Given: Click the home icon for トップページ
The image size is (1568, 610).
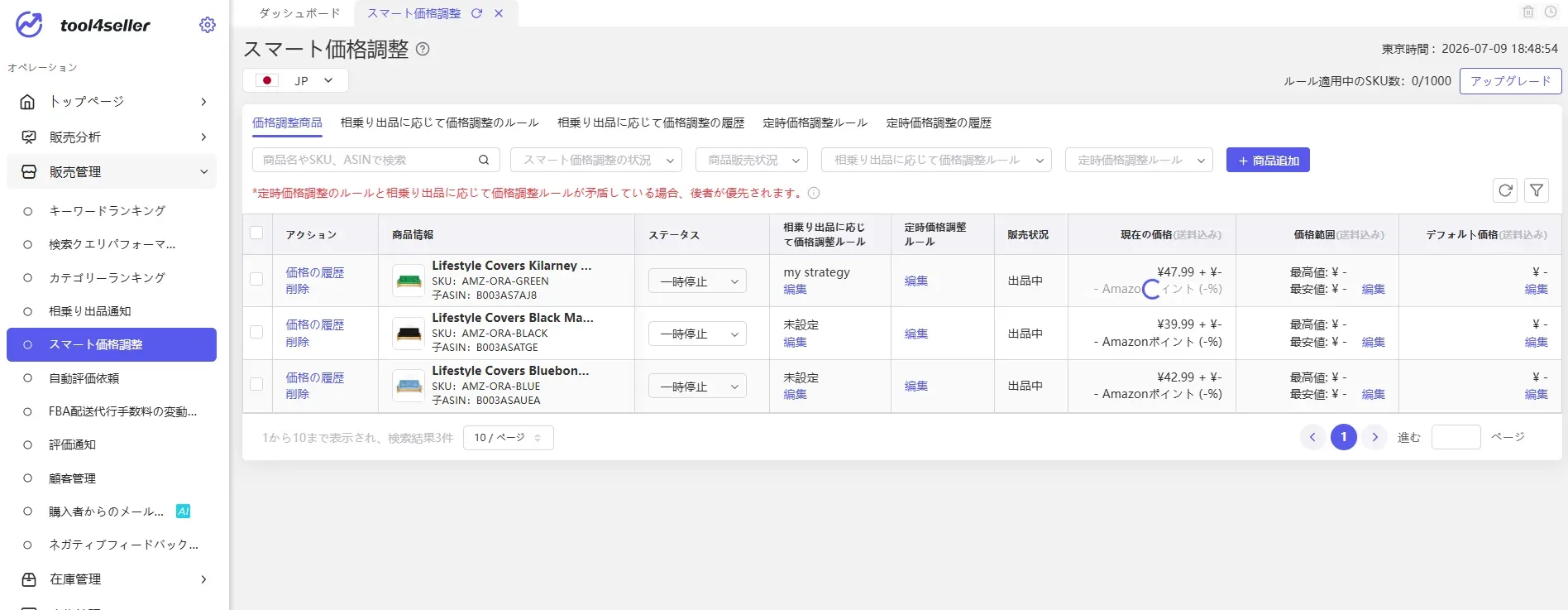Looking at the screenshot, I should coord(28,102).
